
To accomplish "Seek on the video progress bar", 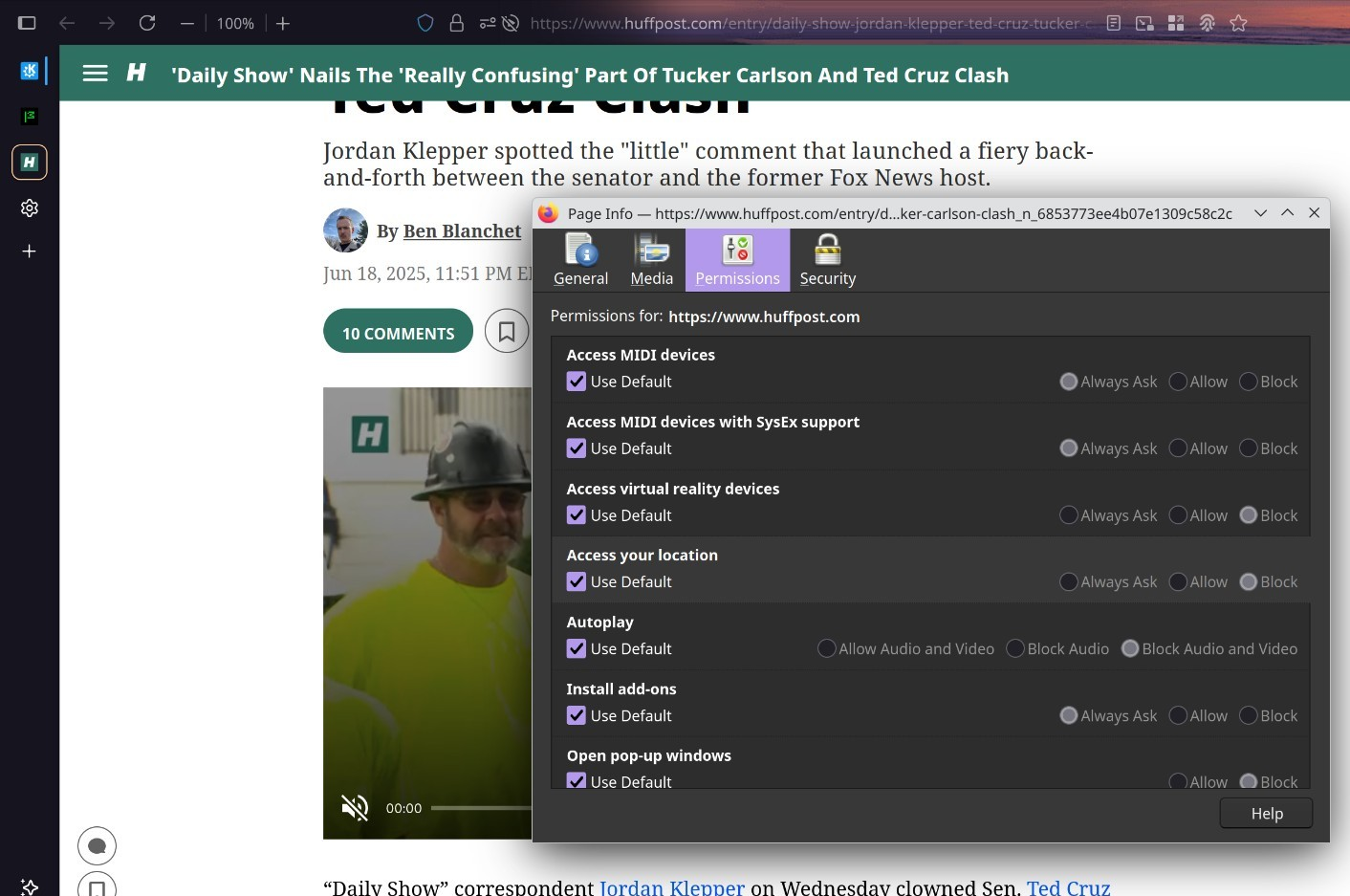I will pos(481,808).
